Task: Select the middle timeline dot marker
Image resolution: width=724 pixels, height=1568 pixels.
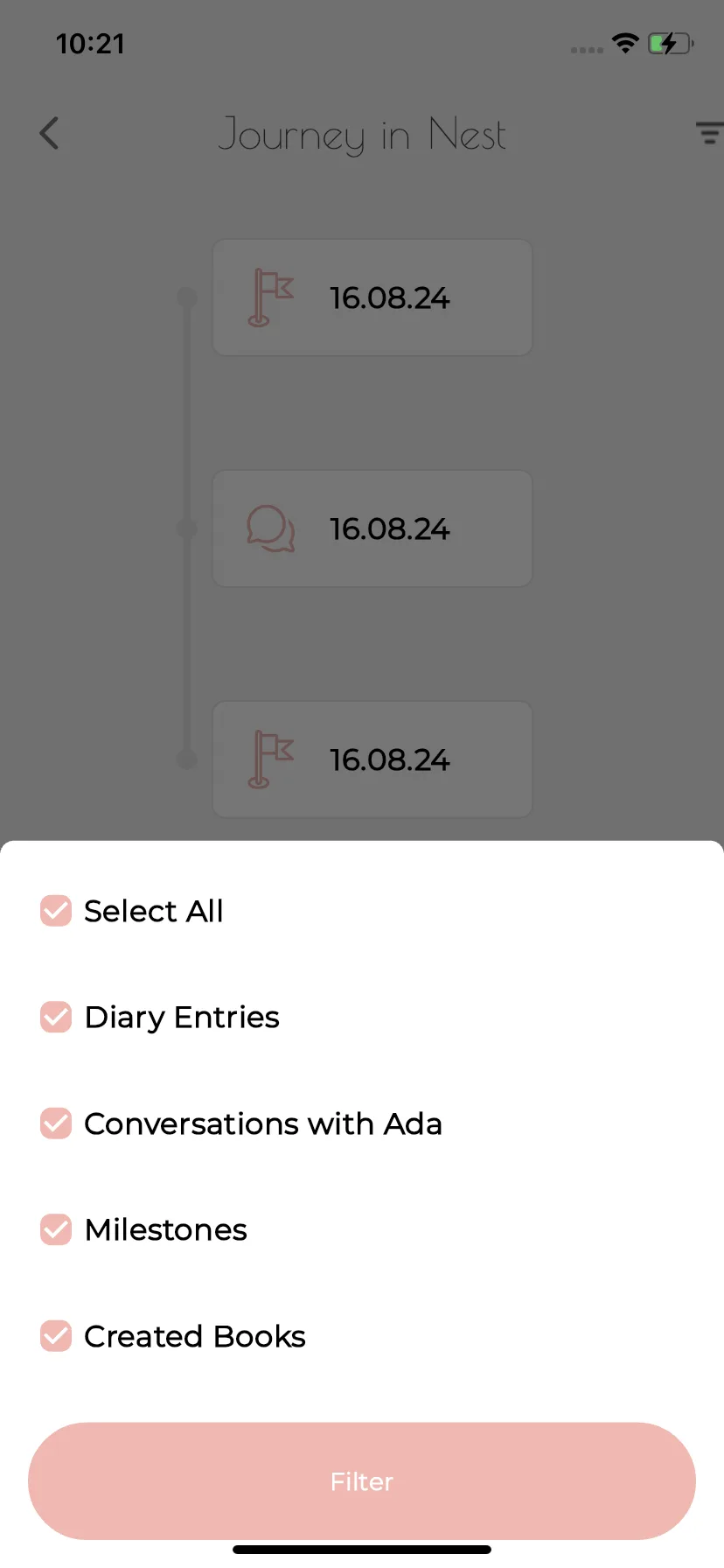Action: click(187, 528)
